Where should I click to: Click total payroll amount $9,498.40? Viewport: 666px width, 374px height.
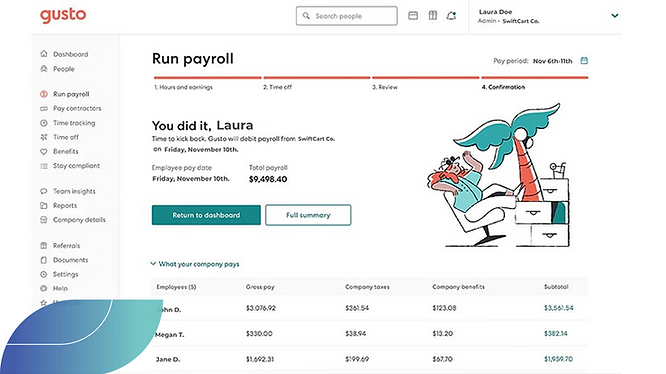click(268, 179)
